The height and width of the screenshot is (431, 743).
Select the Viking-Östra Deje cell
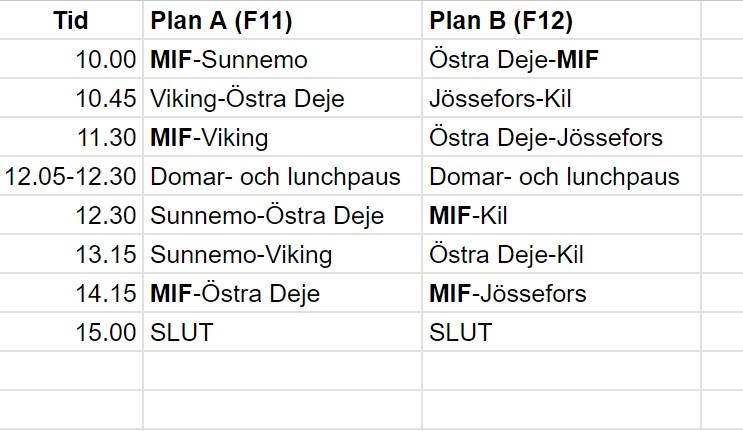pyautogui.click(x=247, y=99)
